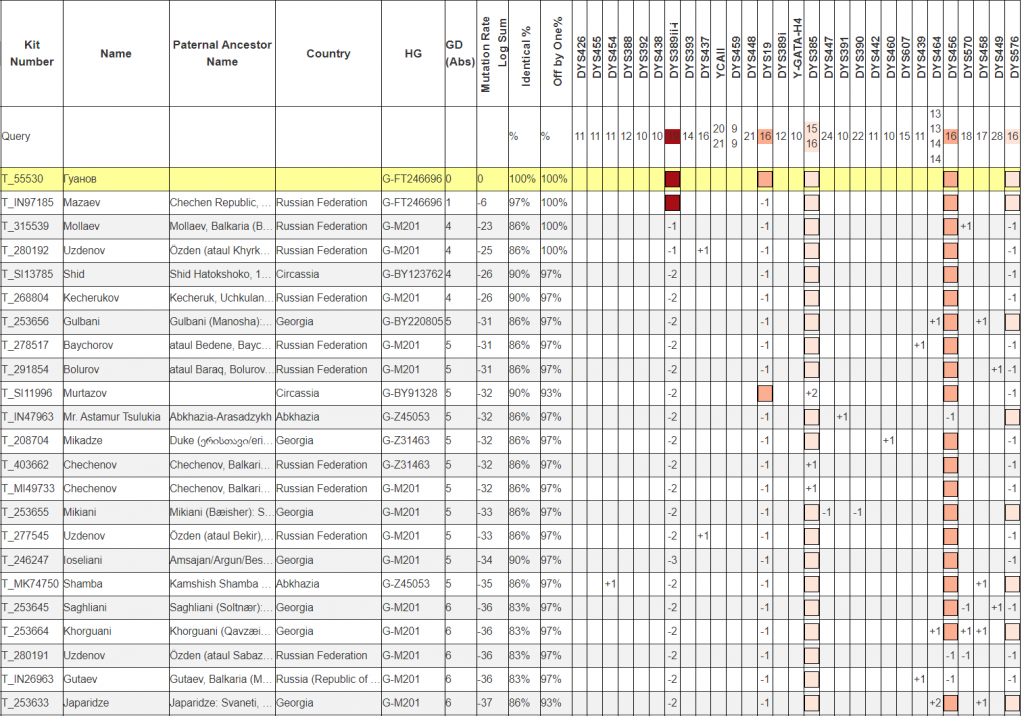This screenshot has height=716, width=1024.
Task: Click the name Mazaev
Action: click(x=82, y=203)
